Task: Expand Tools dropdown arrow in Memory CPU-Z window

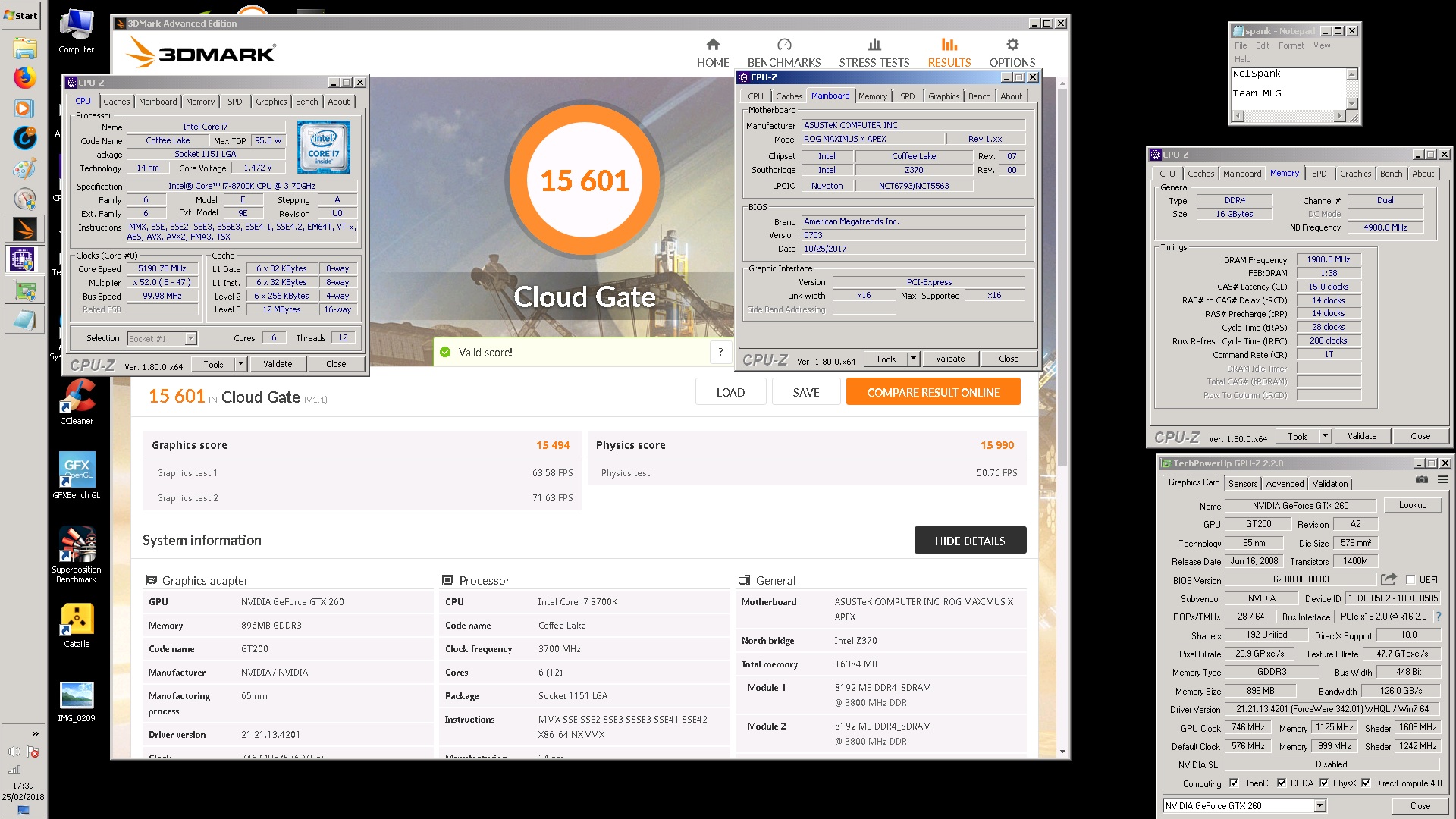Action: (1325, 436)
